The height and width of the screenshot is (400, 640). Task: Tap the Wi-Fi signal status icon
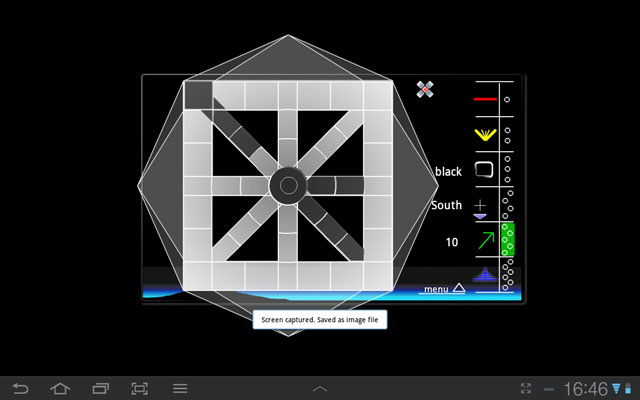point(616,388)
